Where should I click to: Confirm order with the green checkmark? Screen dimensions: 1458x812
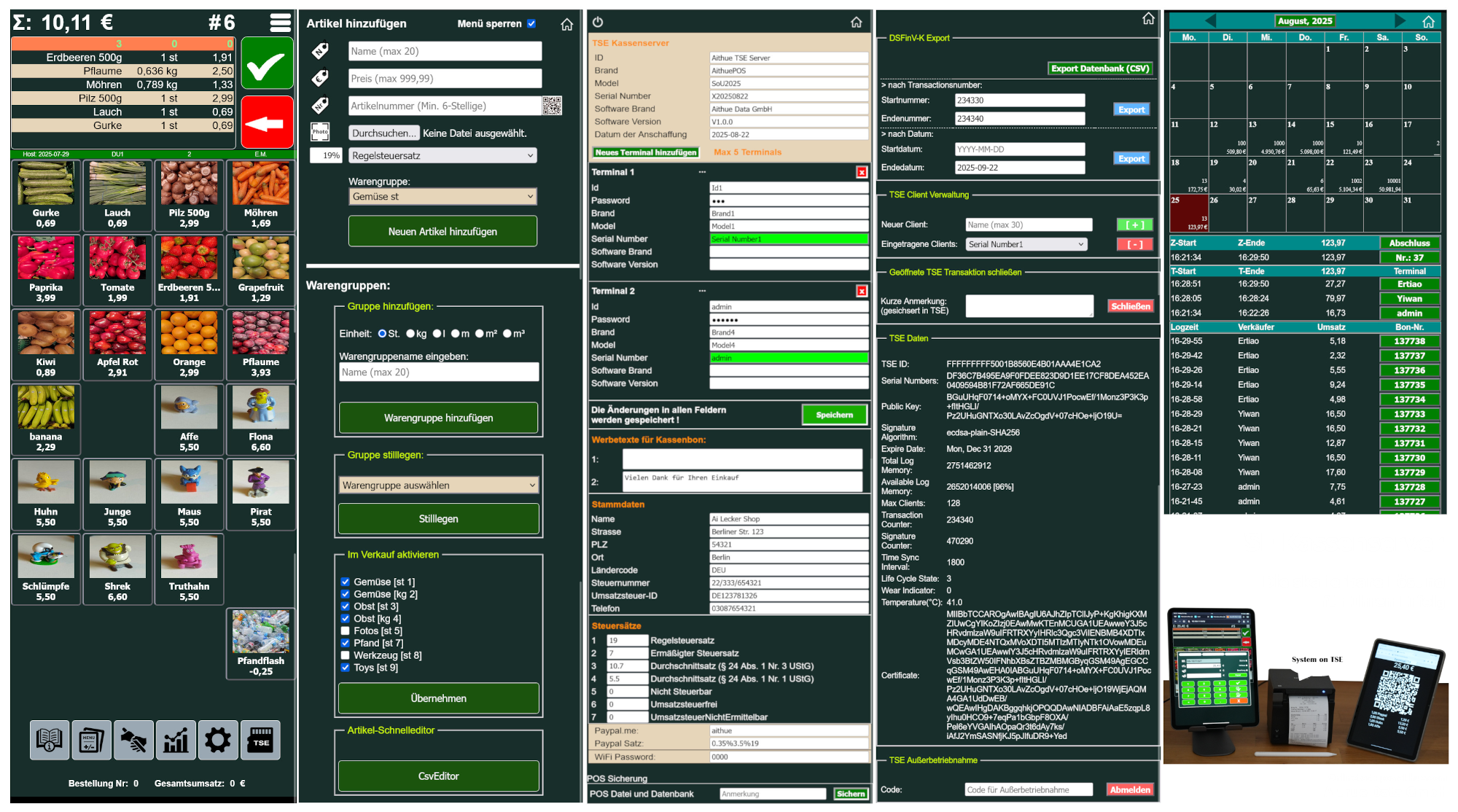pos(267,63)
